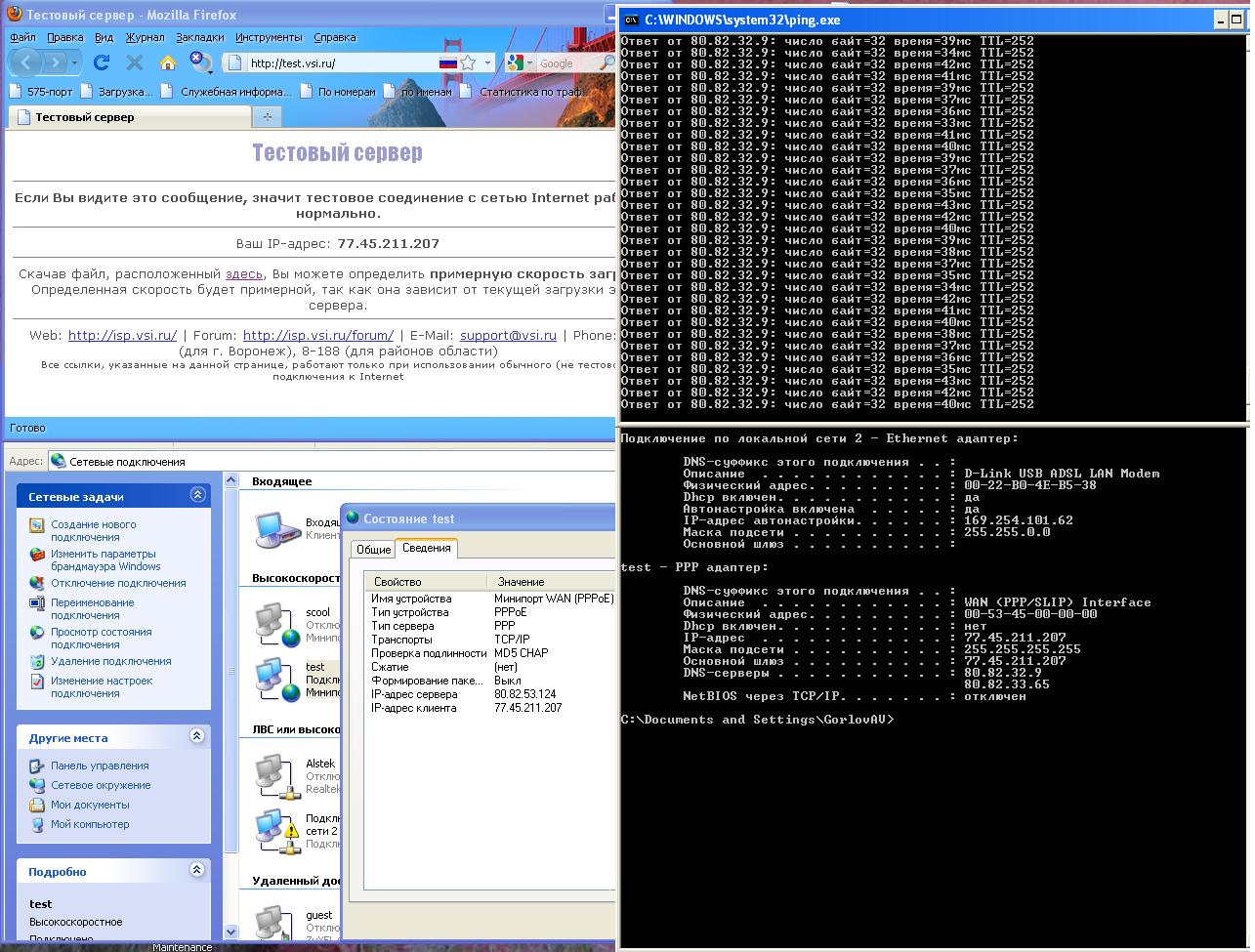The width and height of the screenshot is (1255, 952).
Task: Click the Удаление подключения icon
Action: point(35,662)
